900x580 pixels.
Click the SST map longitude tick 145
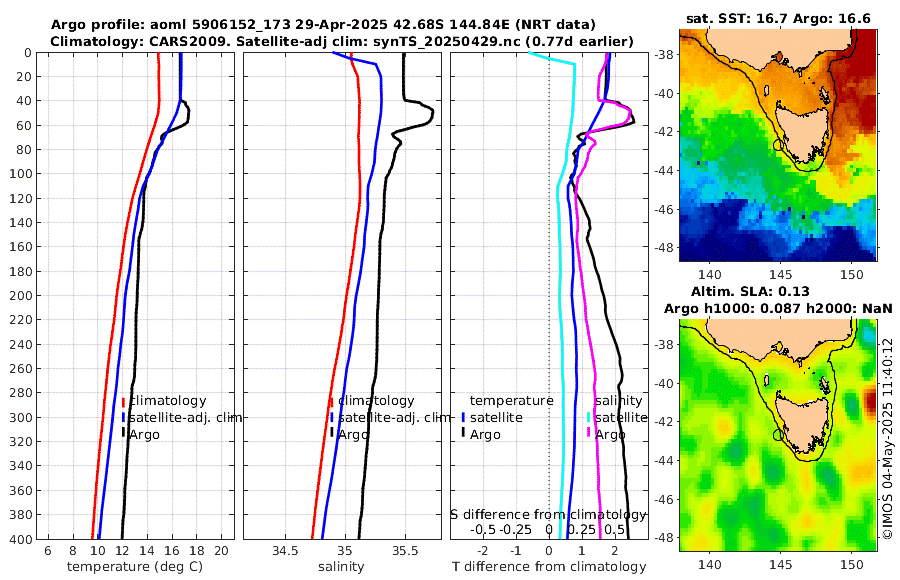781,274
